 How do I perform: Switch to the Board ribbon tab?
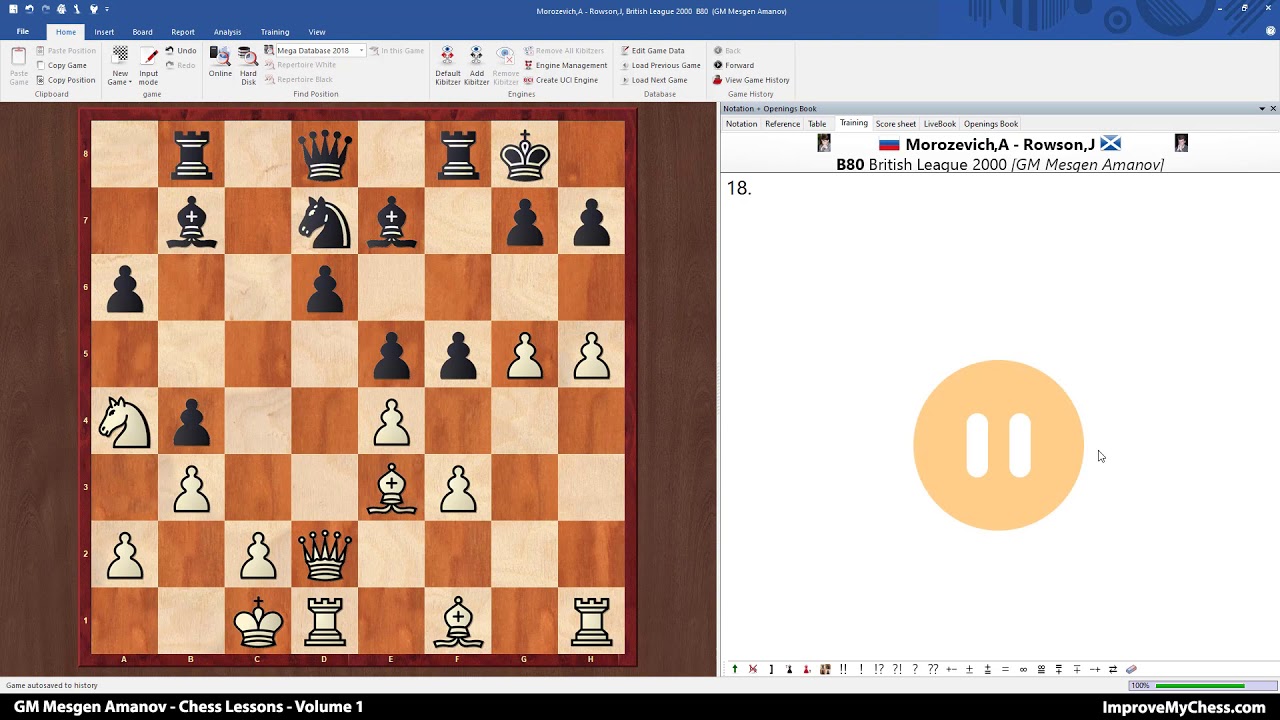coord(142,32)
